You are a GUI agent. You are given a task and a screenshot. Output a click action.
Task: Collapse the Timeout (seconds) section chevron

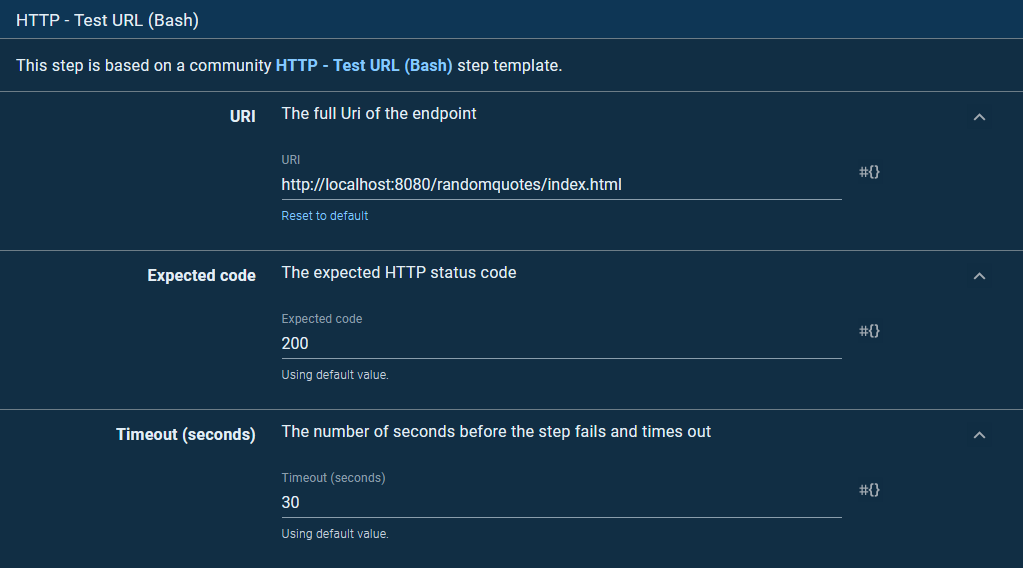coord(979,435)
